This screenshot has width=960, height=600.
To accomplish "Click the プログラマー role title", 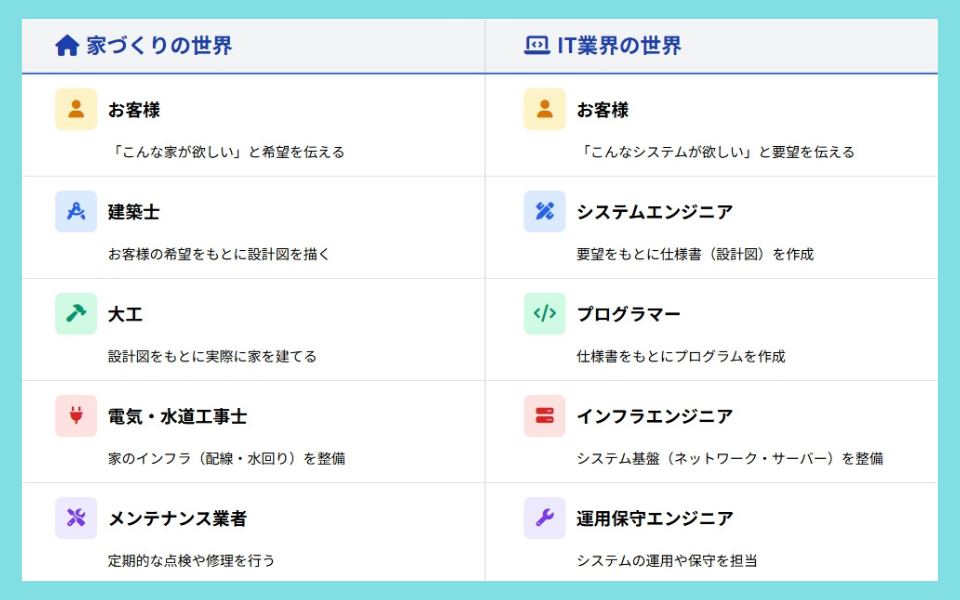I will [628, 314].
